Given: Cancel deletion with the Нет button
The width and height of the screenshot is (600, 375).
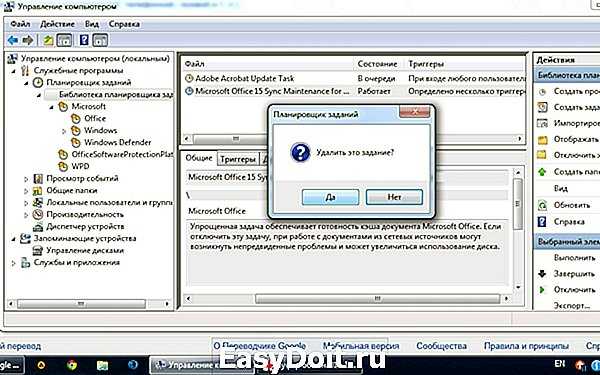Looking at the screenshot, I should [x=394, y=197].
